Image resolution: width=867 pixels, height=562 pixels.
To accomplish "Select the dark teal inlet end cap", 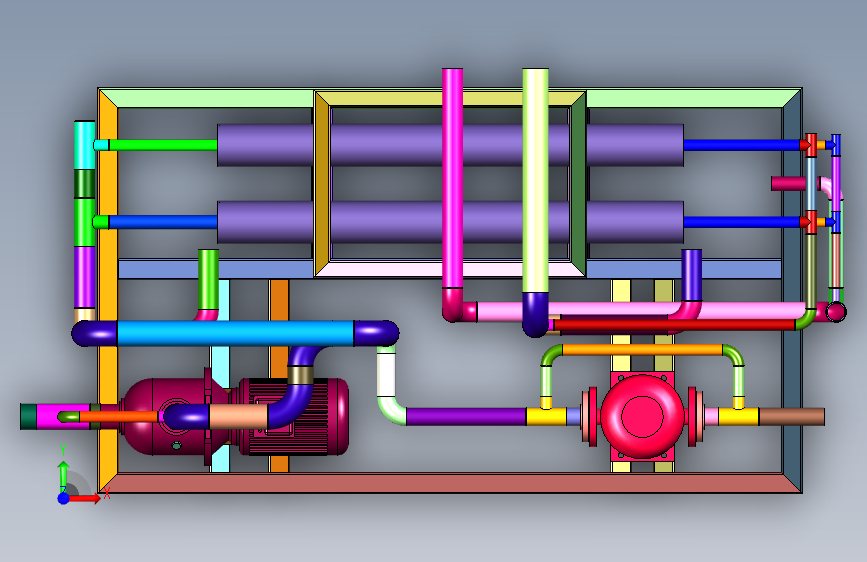I will point(28,417).
